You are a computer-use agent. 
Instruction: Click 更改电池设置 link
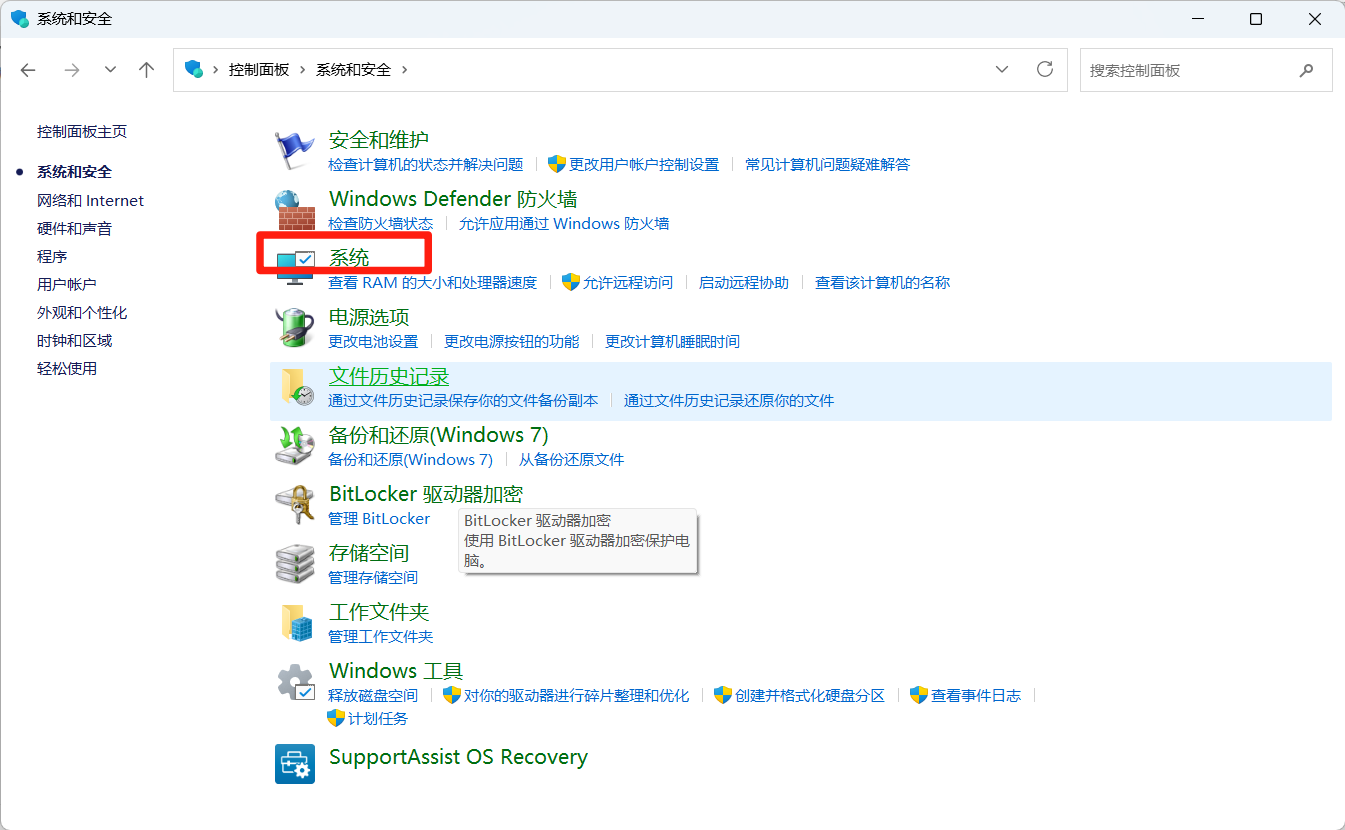click(373, 342)
